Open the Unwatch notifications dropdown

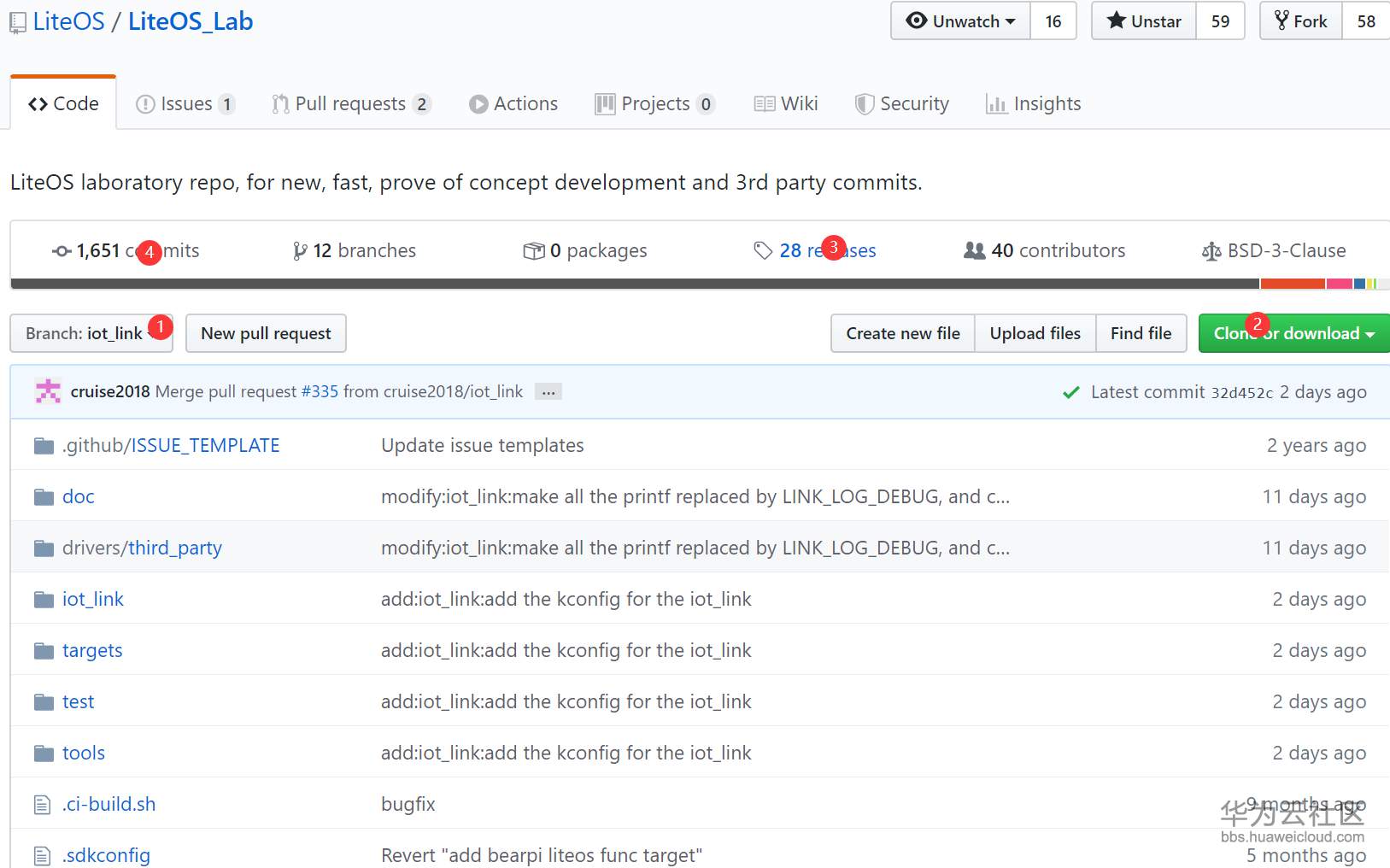pos(961,21)
